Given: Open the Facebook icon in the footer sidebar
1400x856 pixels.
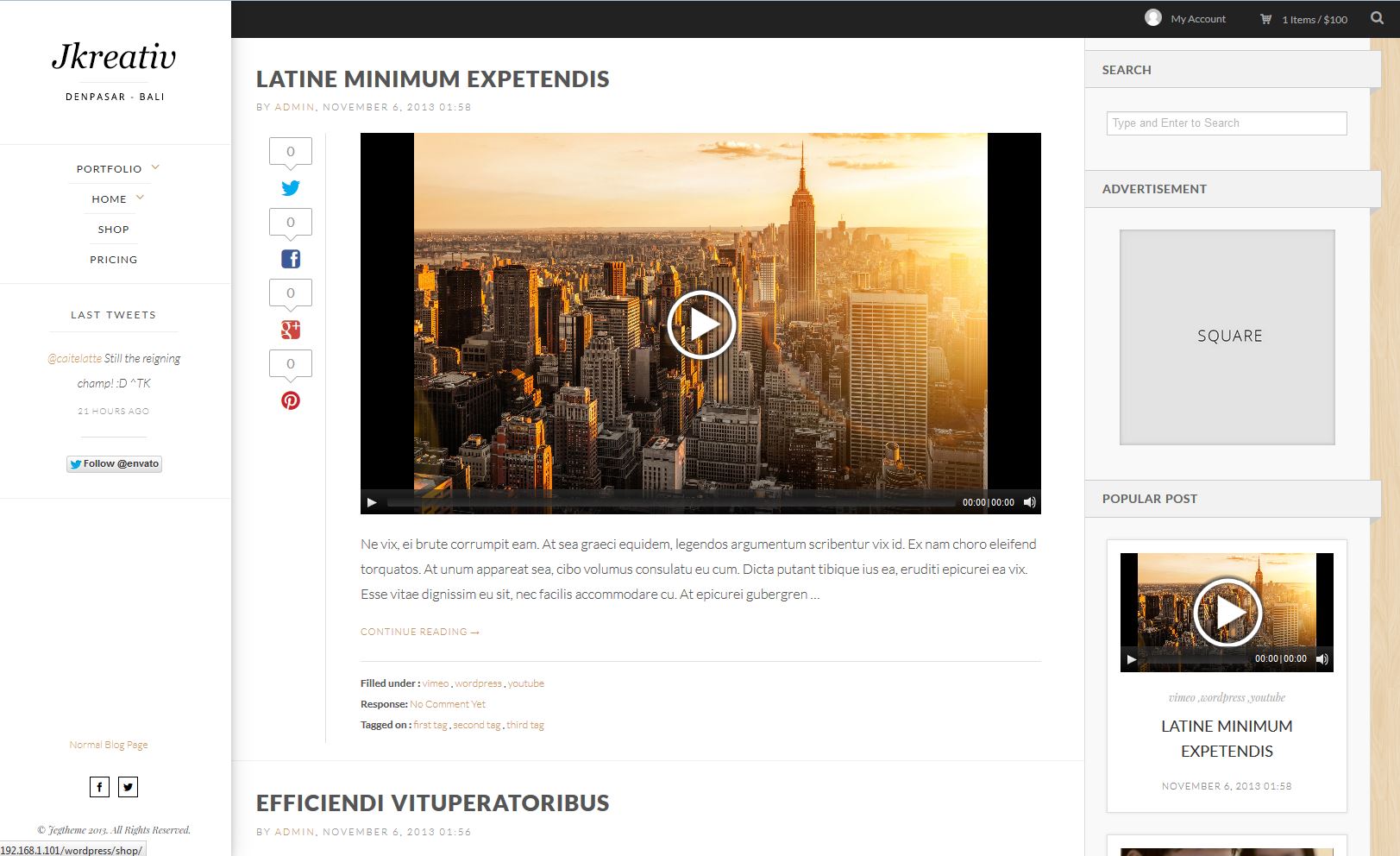Looking at the screenshot, I should pos(98,786).
